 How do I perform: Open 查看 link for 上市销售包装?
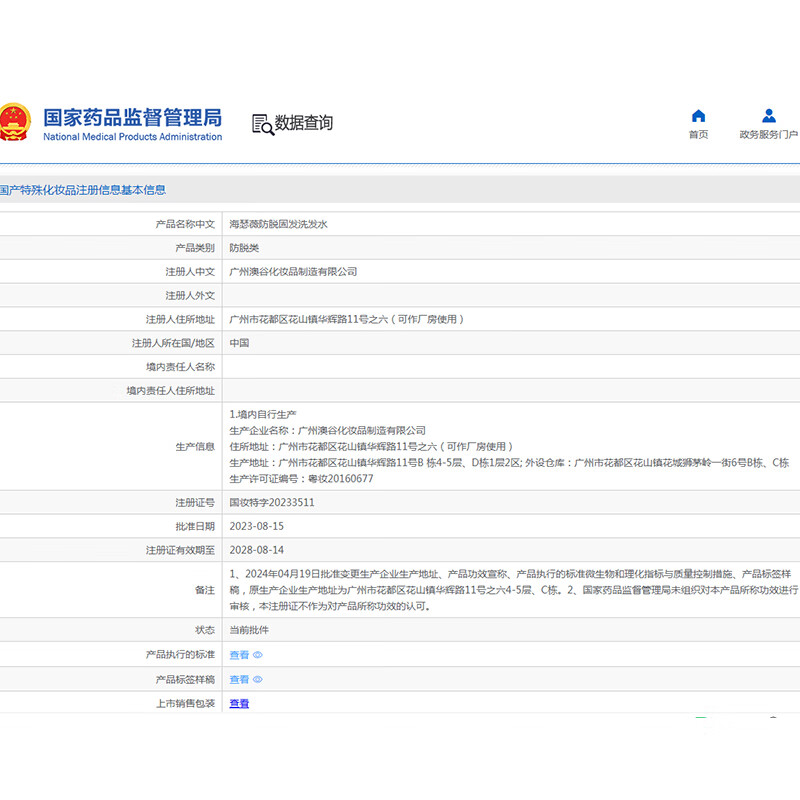[x=239, y=703]
